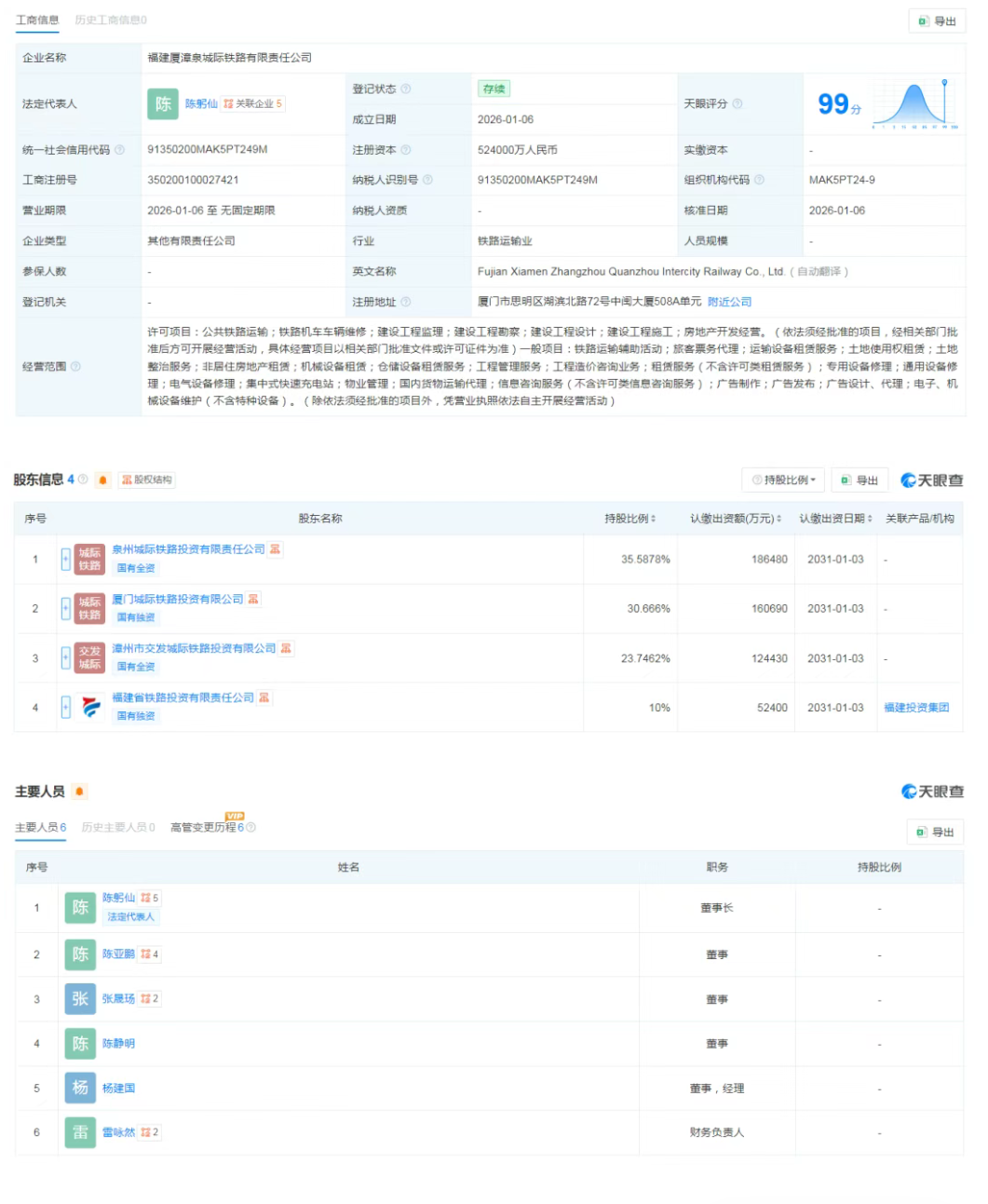Open the 股权结构 equity structure viewer
This screenshot has width=988, height=1204.
click(x=149, y=480)
